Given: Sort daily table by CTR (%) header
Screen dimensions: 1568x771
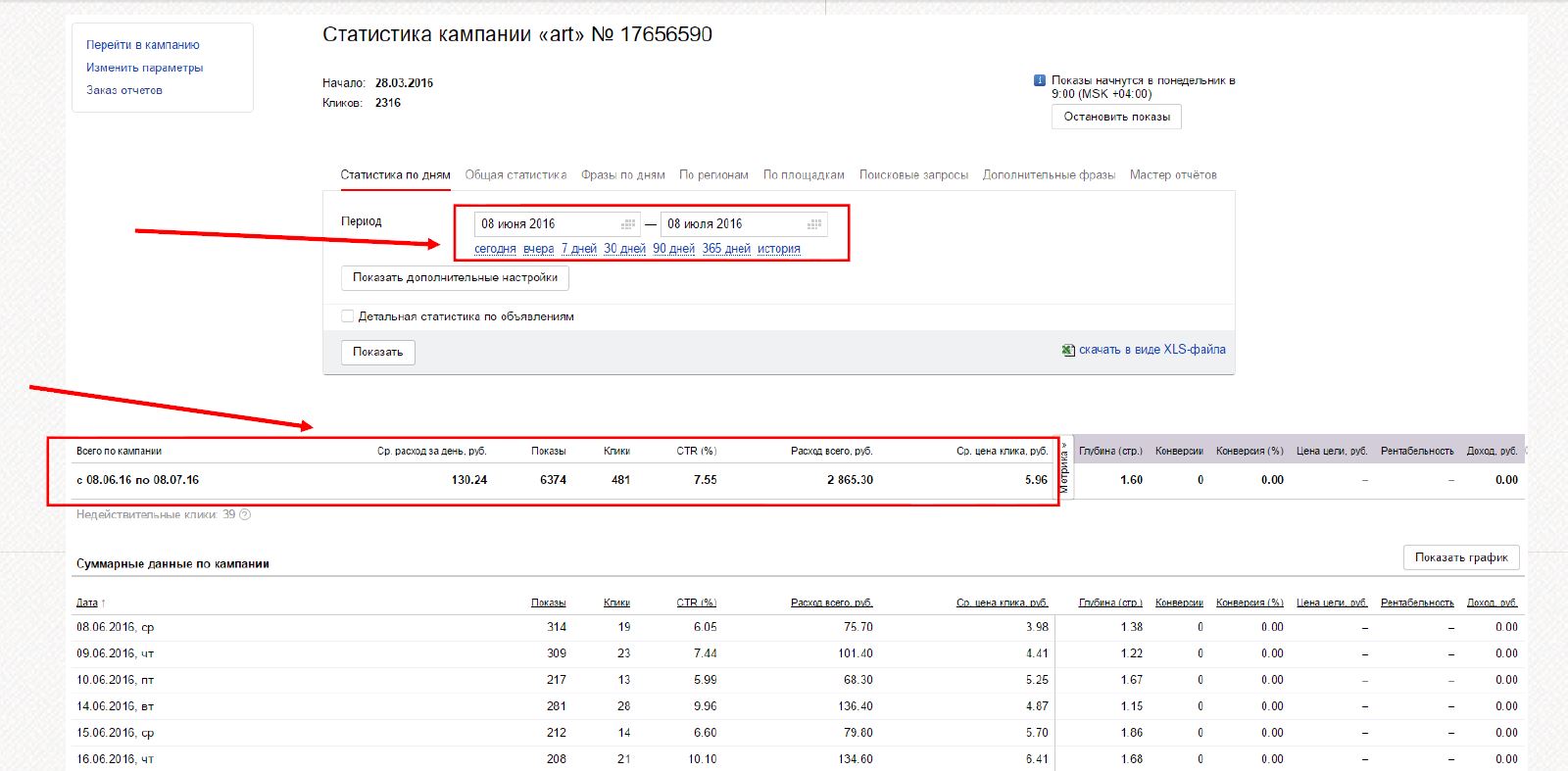Looking at the screenshot, I should point(697,603).
